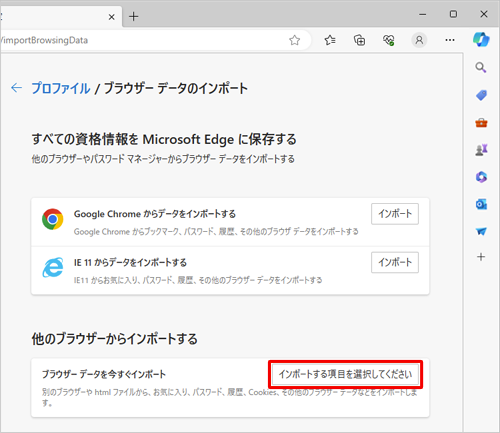Image resolution: width=500 pixels, height=433 pixels.
Task: Select 'ブラウザー データを今すぐインポート' text
Action: click(x=104, y=374)
